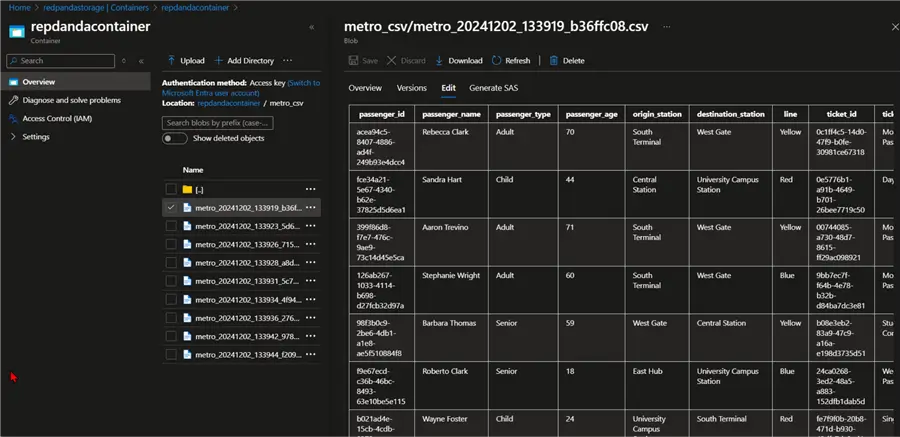Open ellipsis menu for metro_20241202_133919 blob
Screen dimensions: 900x437
[311, 207]
